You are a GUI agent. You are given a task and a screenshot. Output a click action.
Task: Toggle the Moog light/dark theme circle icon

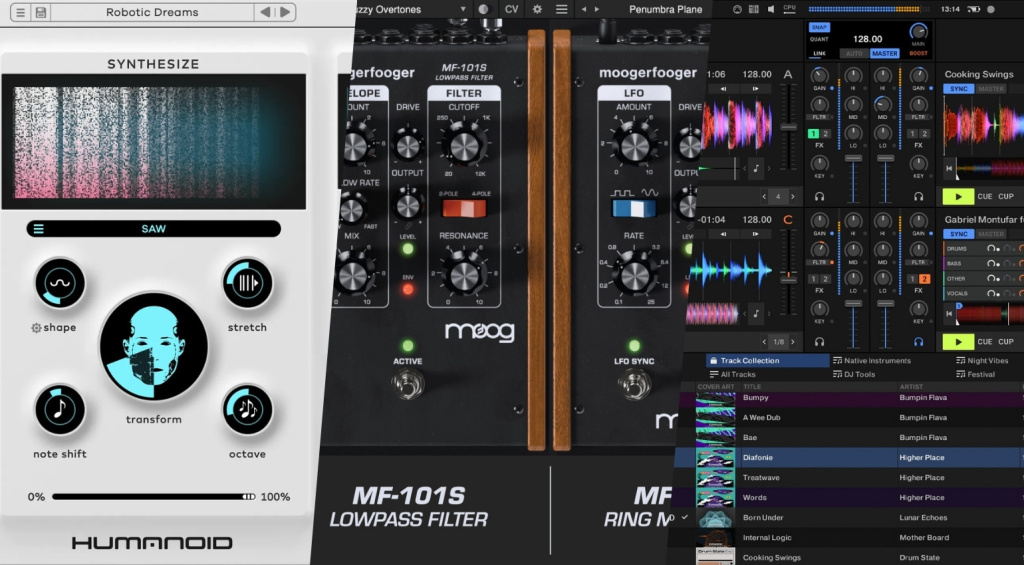coord(483,9)
